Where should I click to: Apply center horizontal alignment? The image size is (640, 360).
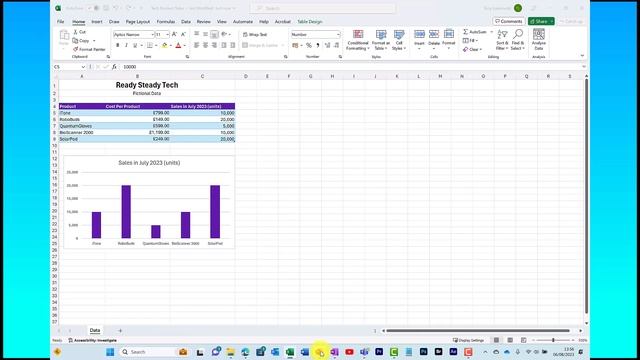coord(205,45)
